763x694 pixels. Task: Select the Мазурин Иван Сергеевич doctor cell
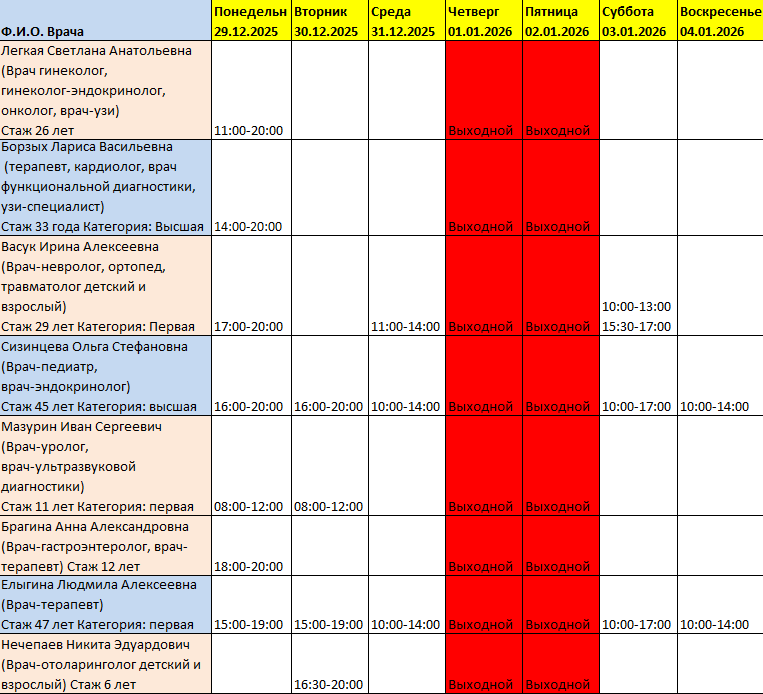105,466
